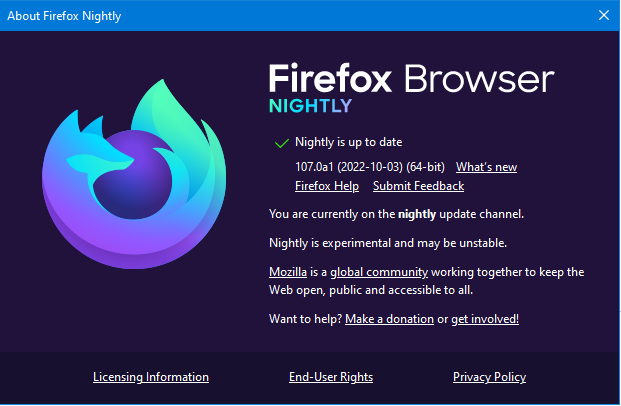Click the Submit Feedback link
Image resolution: width=621 pixels, height=406 pixels.
click(x=418, y=186)
